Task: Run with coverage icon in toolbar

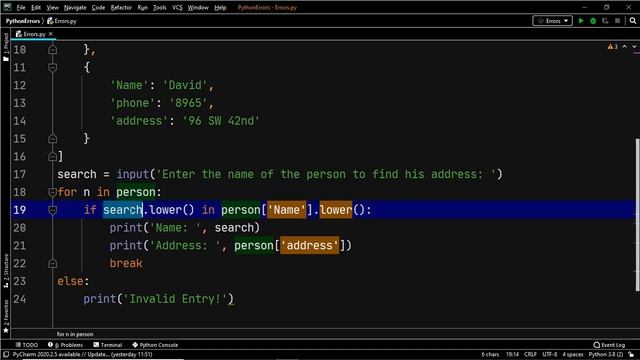Action: 605,21
